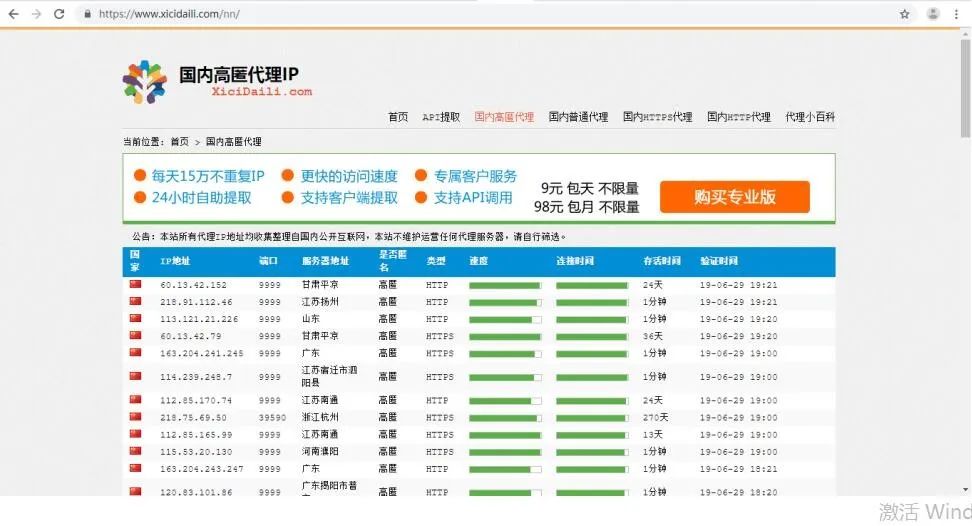972x526 pixels.
Task: Click IP address 218.91.112.46
Action: (x=196, y=302)
